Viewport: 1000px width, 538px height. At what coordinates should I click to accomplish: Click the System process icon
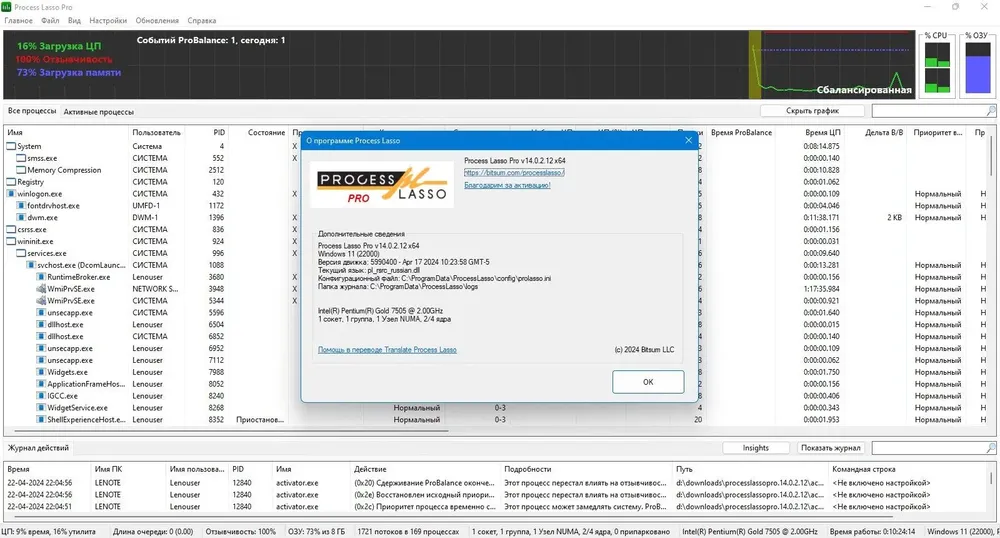[11, 146]
